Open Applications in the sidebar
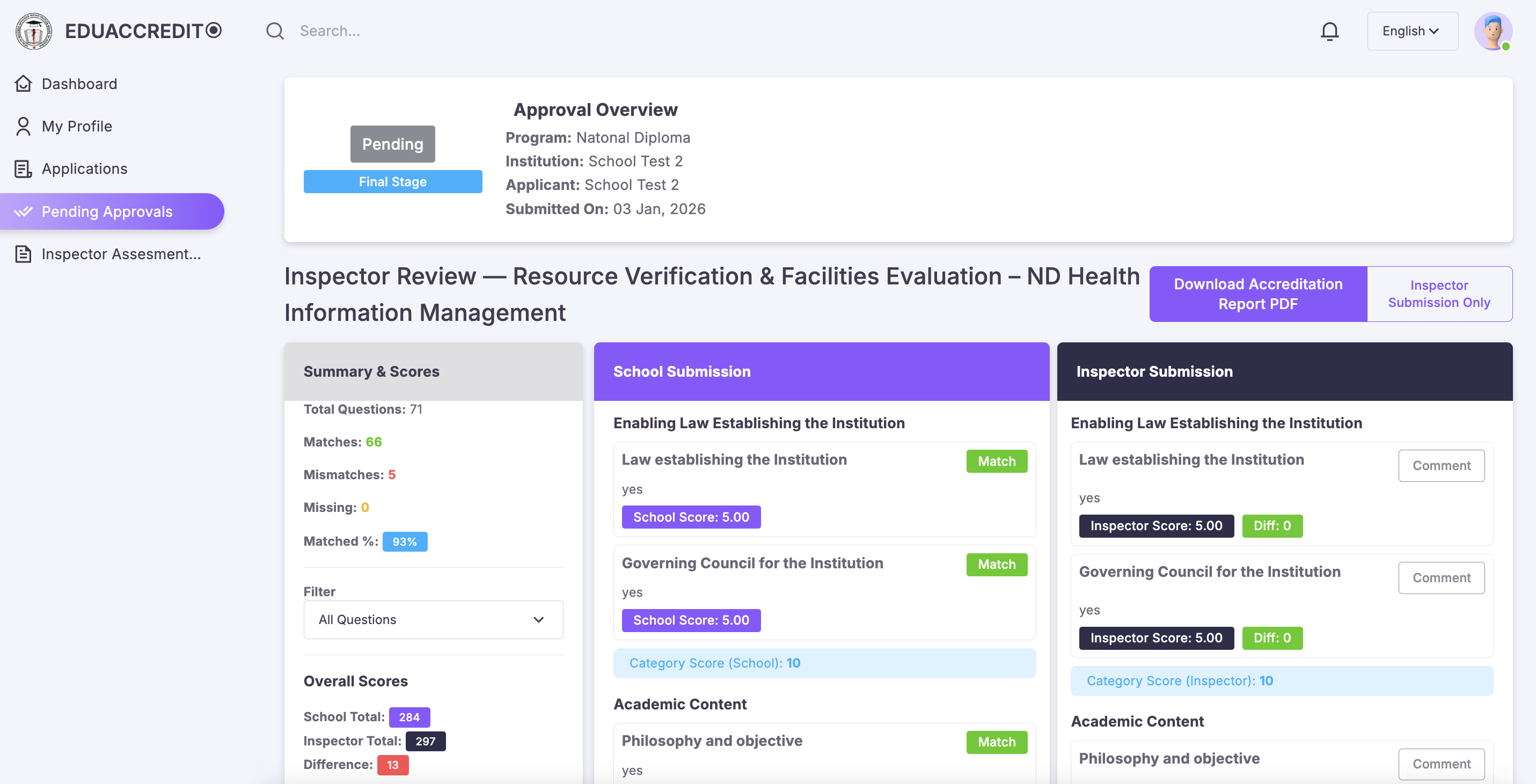The width and height of the screenshot is (1536, 784). click(85, 168)
